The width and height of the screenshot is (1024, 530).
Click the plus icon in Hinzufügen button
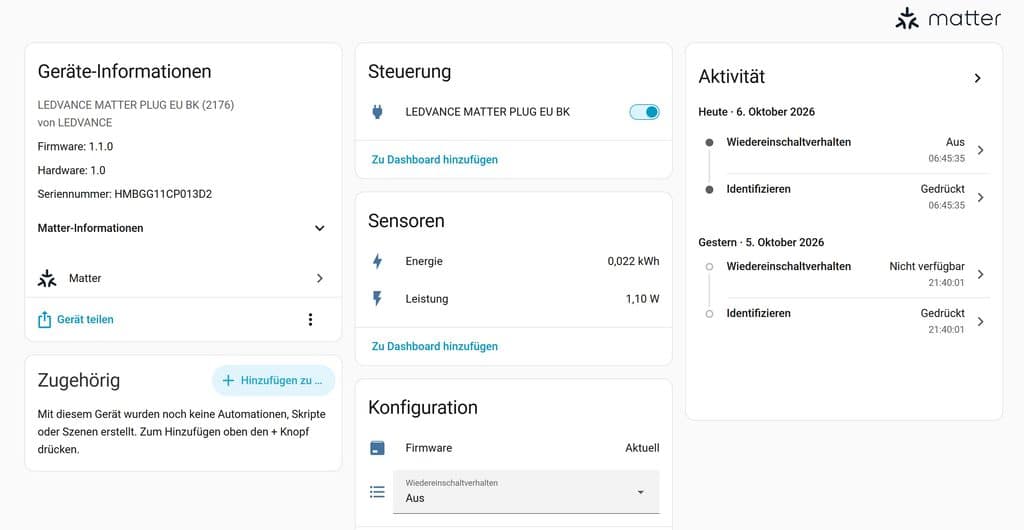[228, 381]
